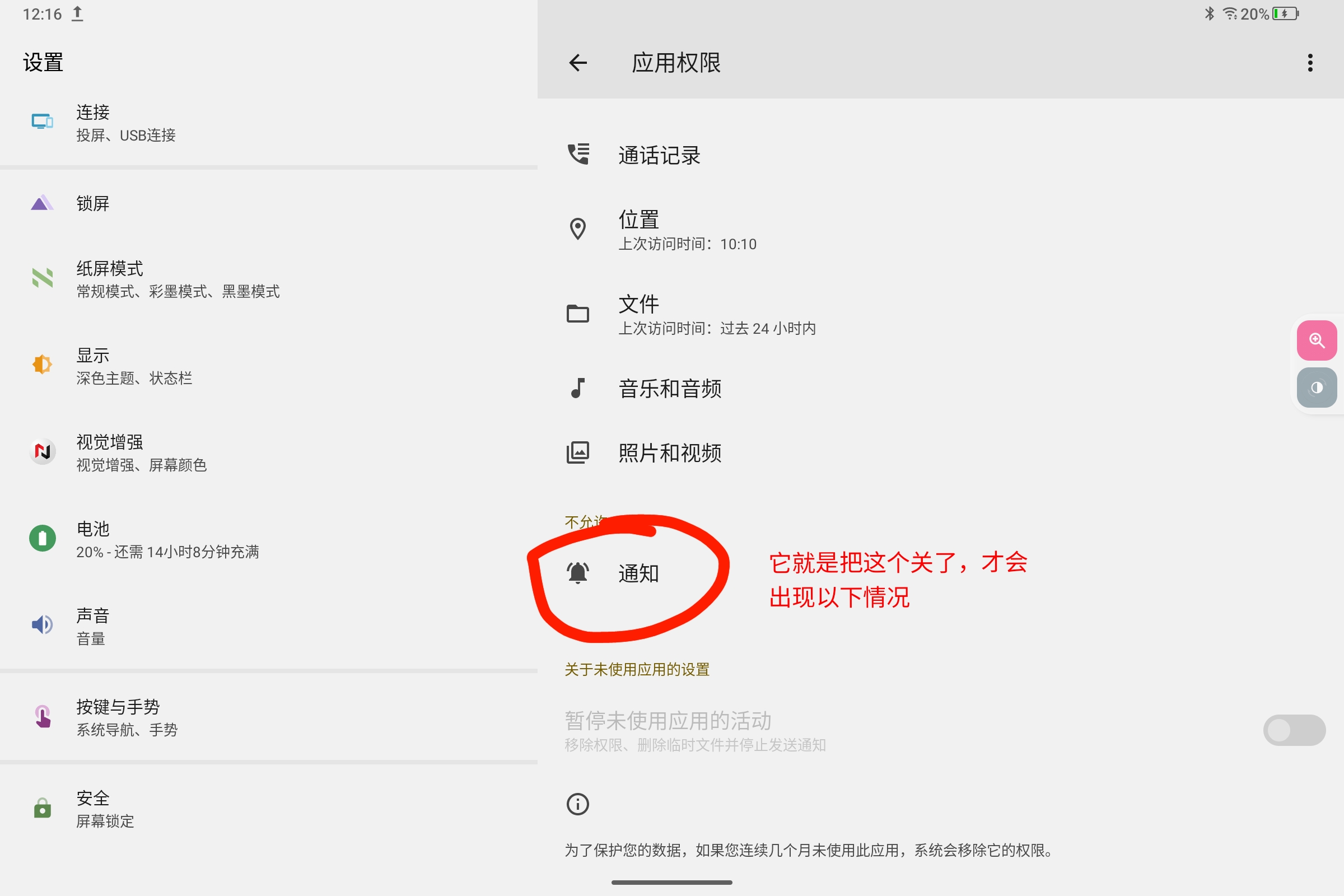Open 连接 settings
Screen dimensions: 1344x896
point(269,123)
